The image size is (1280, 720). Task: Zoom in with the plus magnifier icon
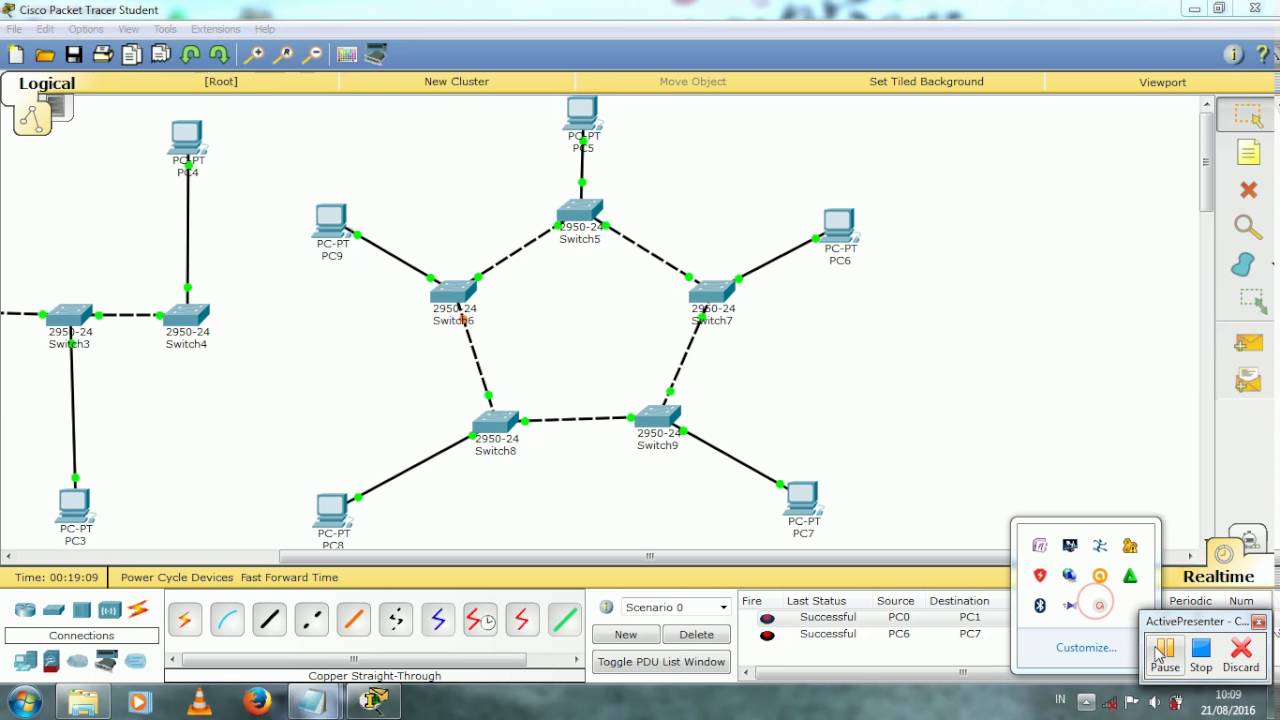click(x=255, y=55)
